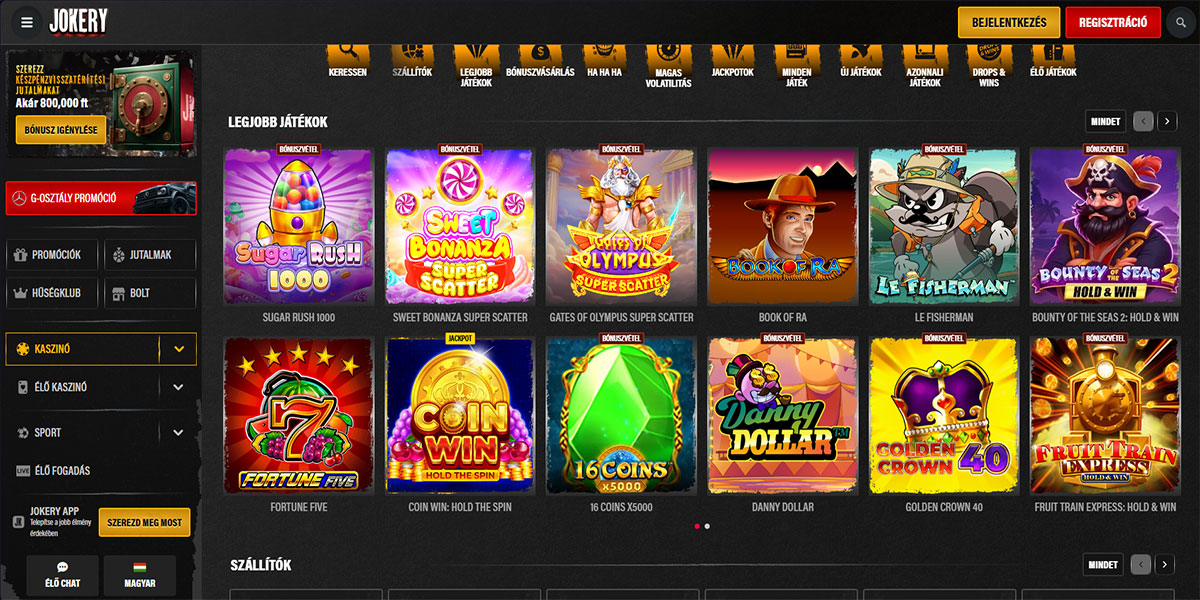The height and width of the screenshot is (600, 1200).
Task: Go to second carousel page dot
Action: tap(707, 526)
